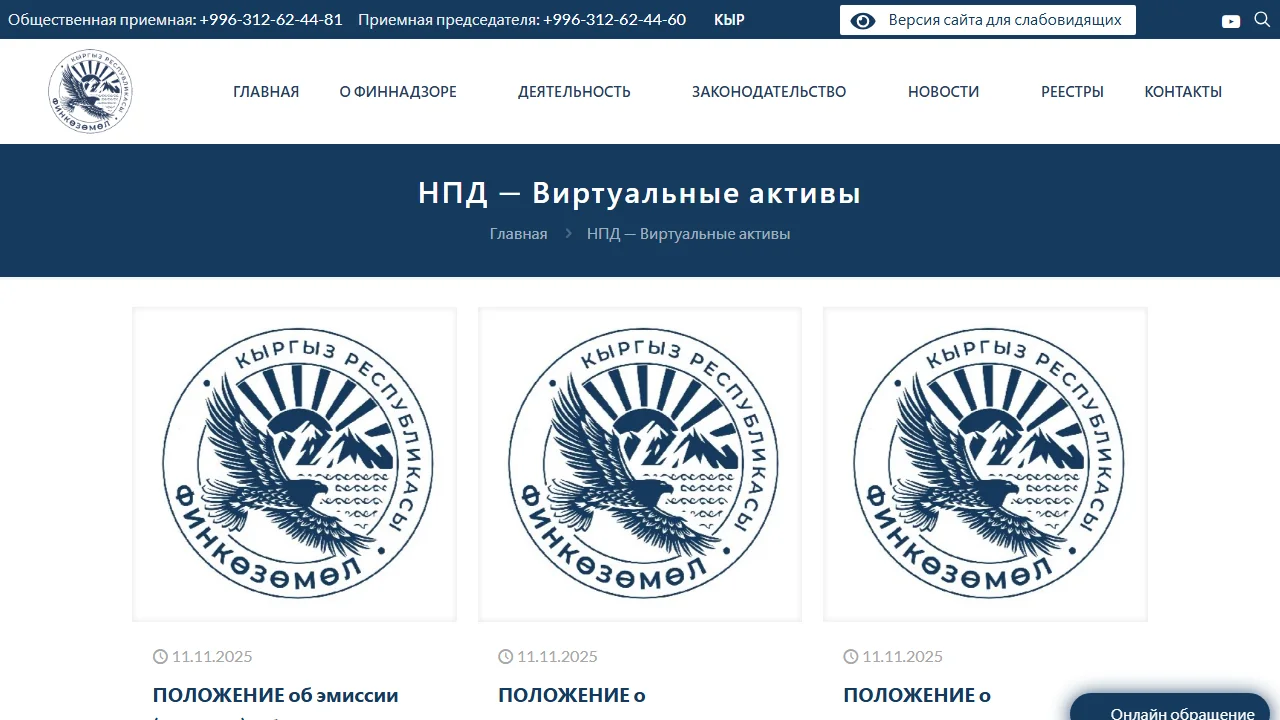Click date 11.11.2025 of the rightmost card
Viewport: 1280px width, 720px height.
[902, 657]
